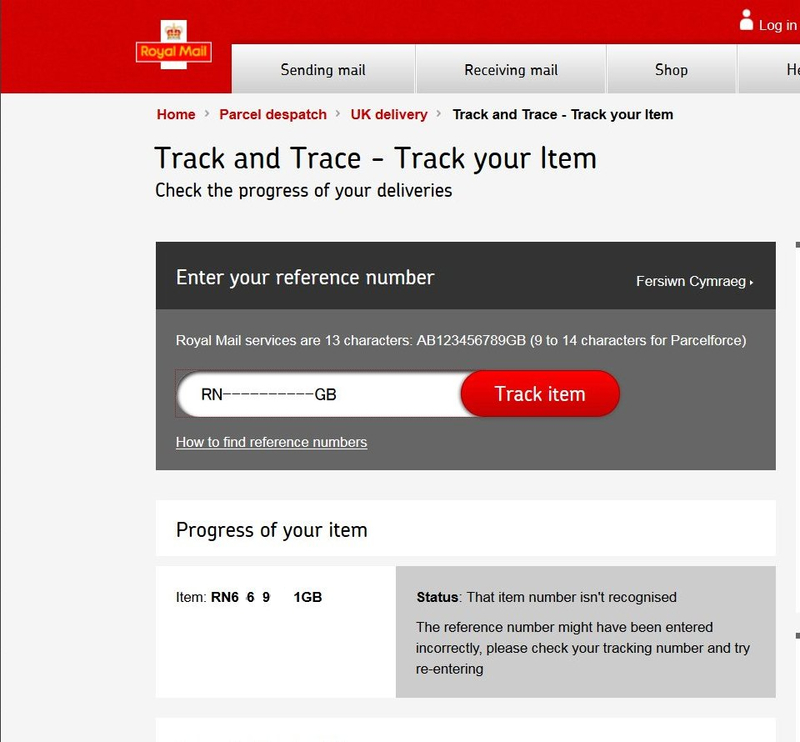The width and height of the screenshot is (800, 742).
Task: Open the Log in link
Action: (778, 25)
